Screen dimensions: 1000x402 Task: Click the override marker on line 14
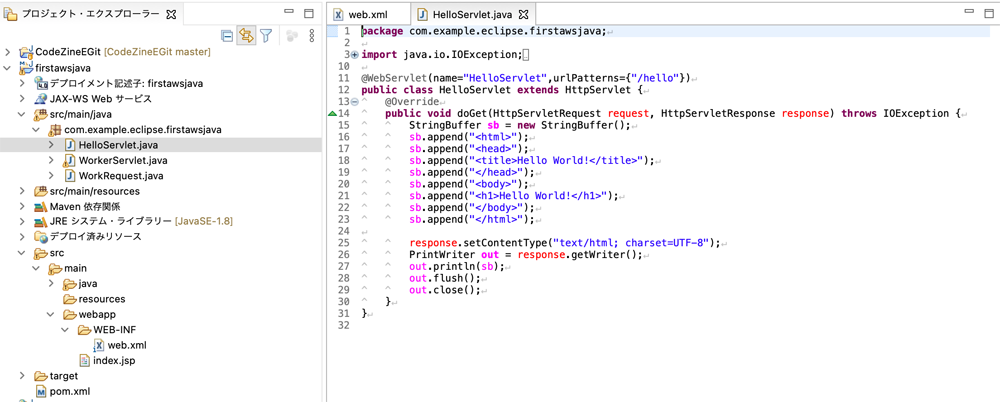pyautogui.click(x=331, y=114)
